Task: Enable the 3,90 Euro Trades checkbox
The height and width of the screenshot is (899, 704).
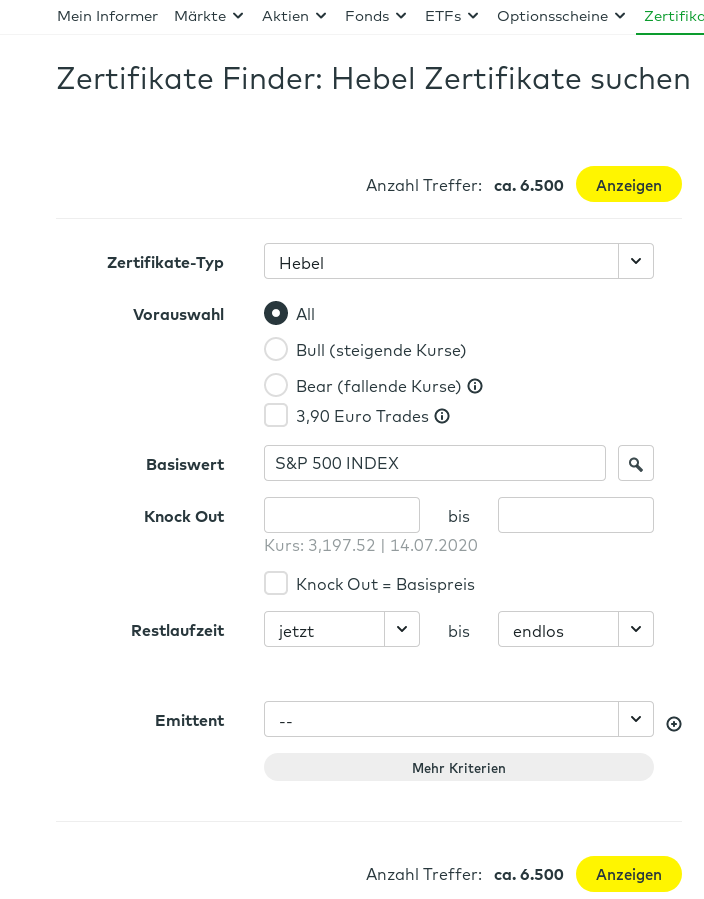Action: pyautogui.click(x=276, y=416)
